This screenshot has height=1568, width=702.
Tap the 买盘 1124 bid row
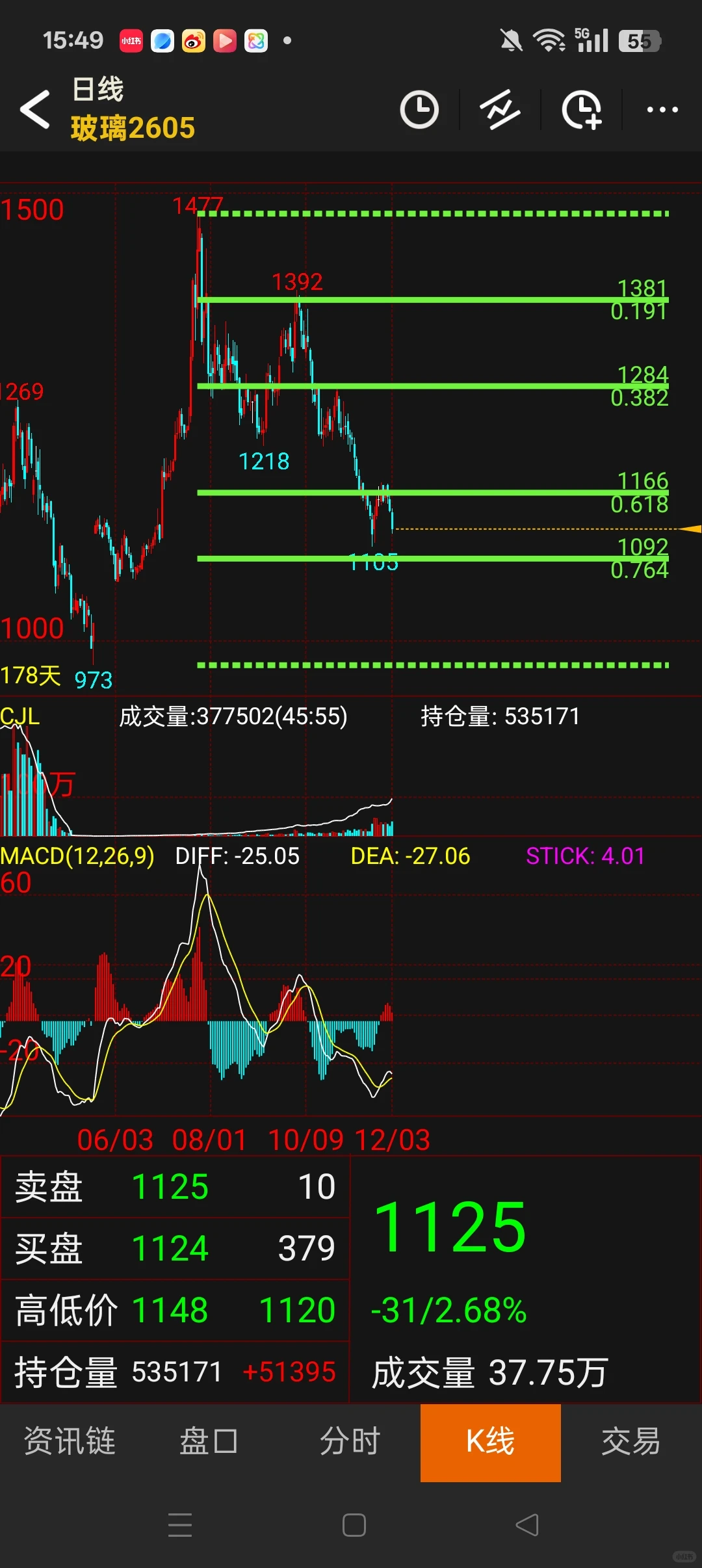point(175,1248)
